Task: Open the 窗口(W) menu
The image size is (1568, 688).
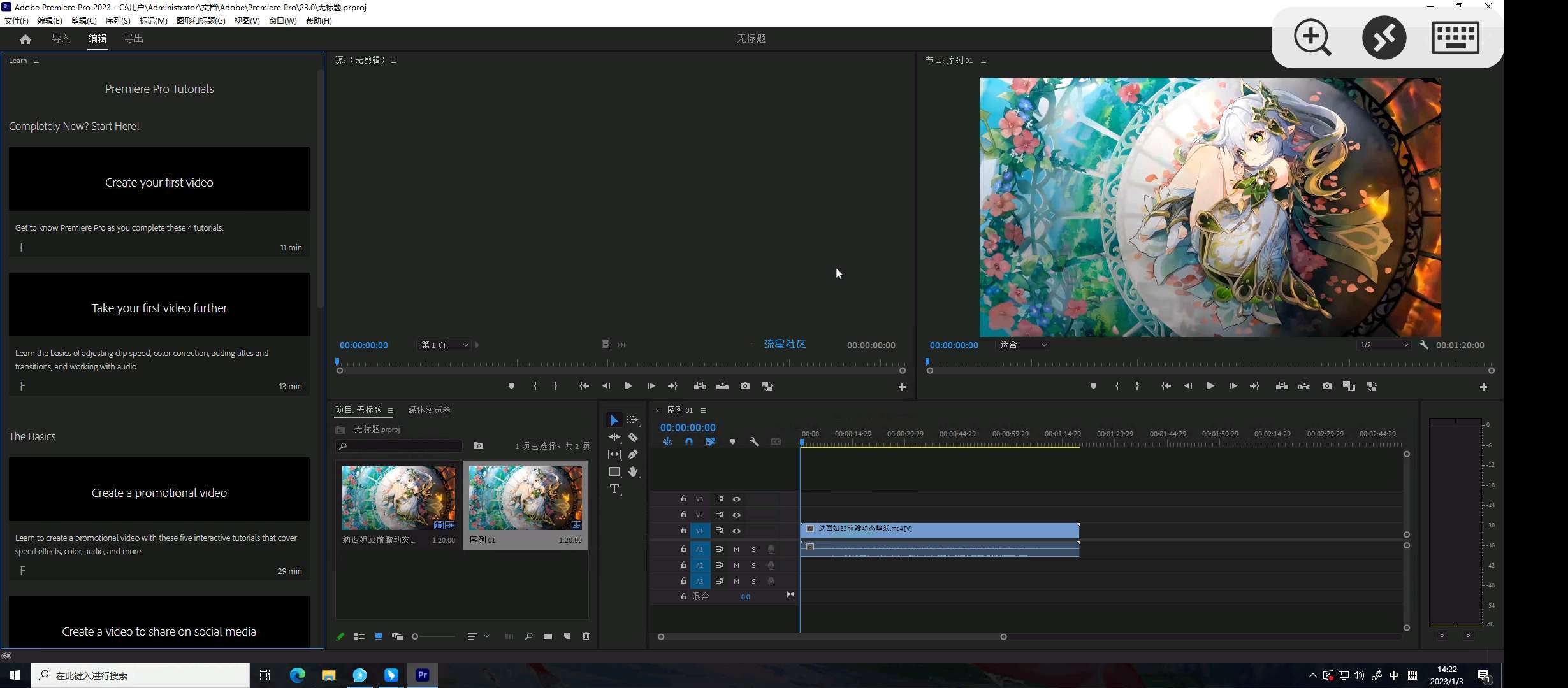Action: coord(282,20)
